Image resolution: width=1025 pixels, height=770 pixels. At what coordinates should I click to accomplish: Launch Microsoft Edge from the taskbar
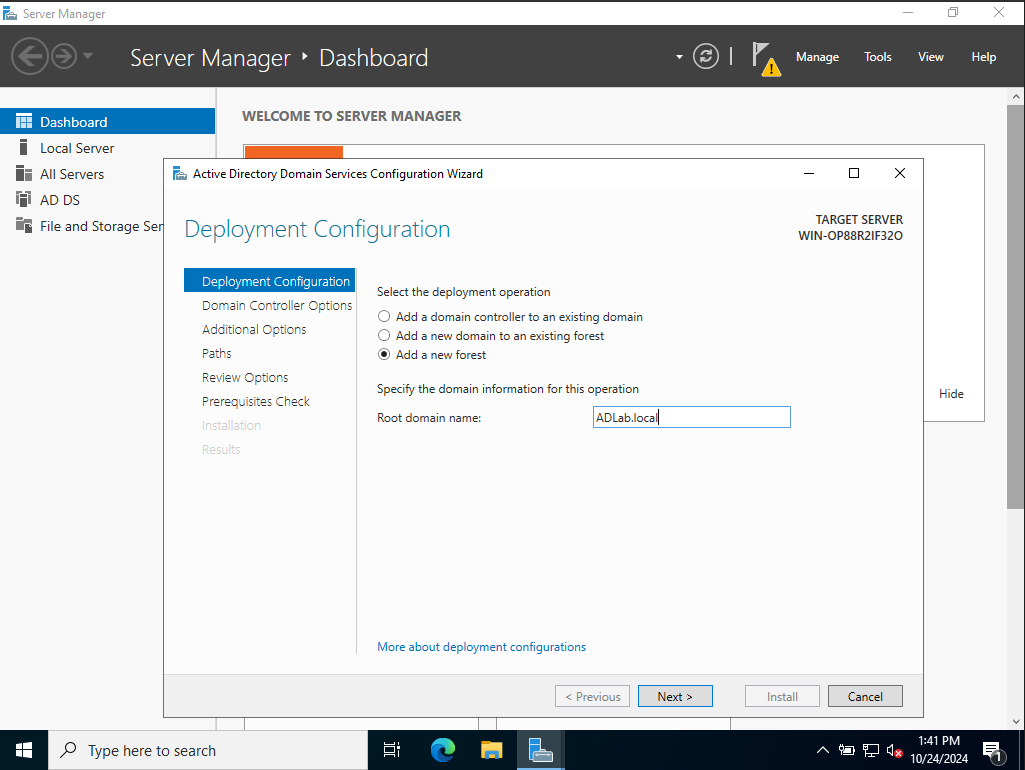(x=443, y=750)
